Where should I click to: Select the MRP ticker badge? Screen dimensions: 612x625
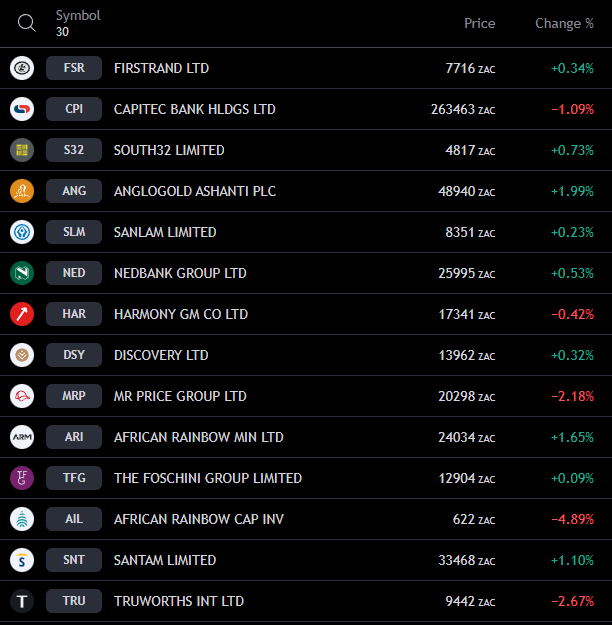pos(74,396)
